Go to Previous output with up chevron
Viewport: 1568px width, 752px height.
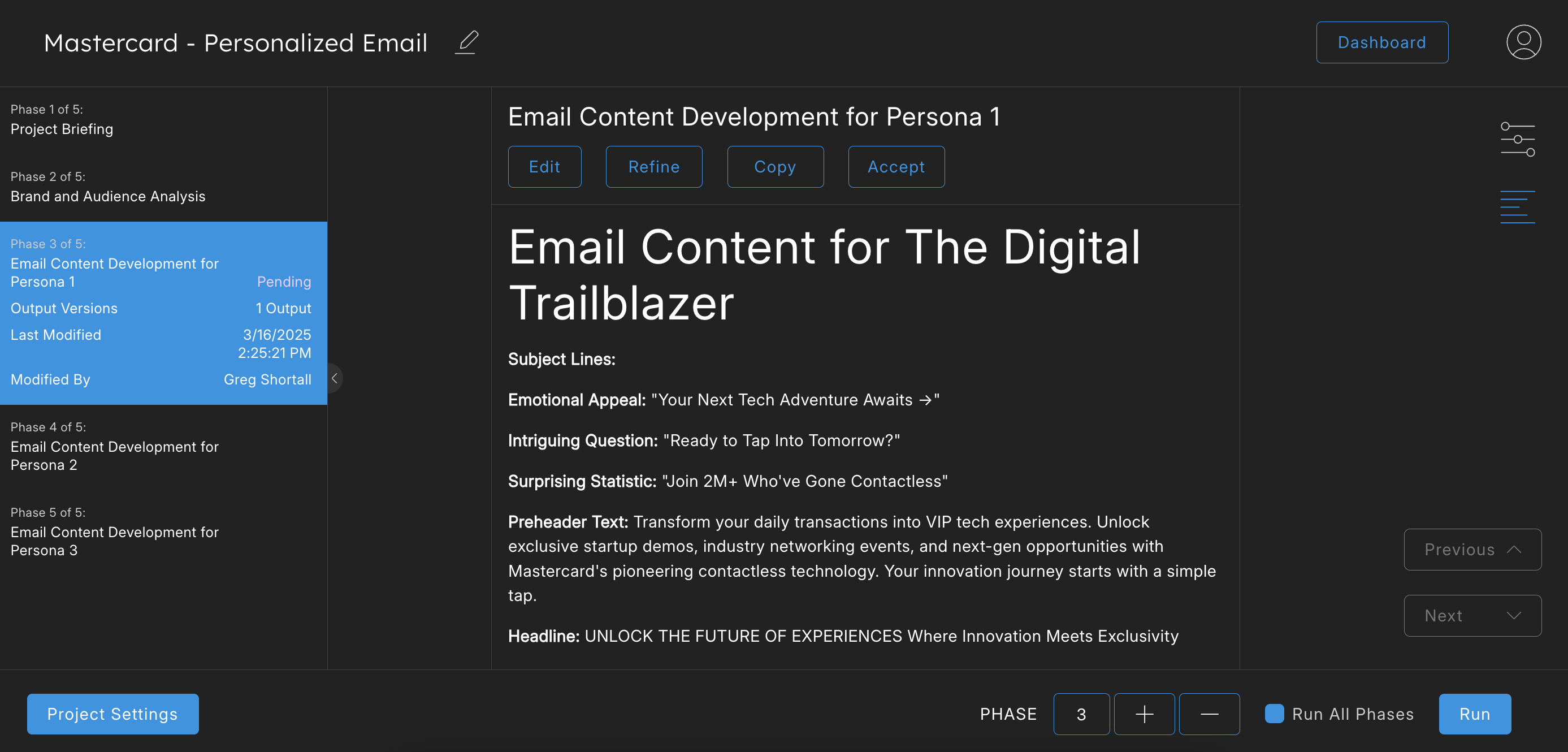coord(1472,549)
